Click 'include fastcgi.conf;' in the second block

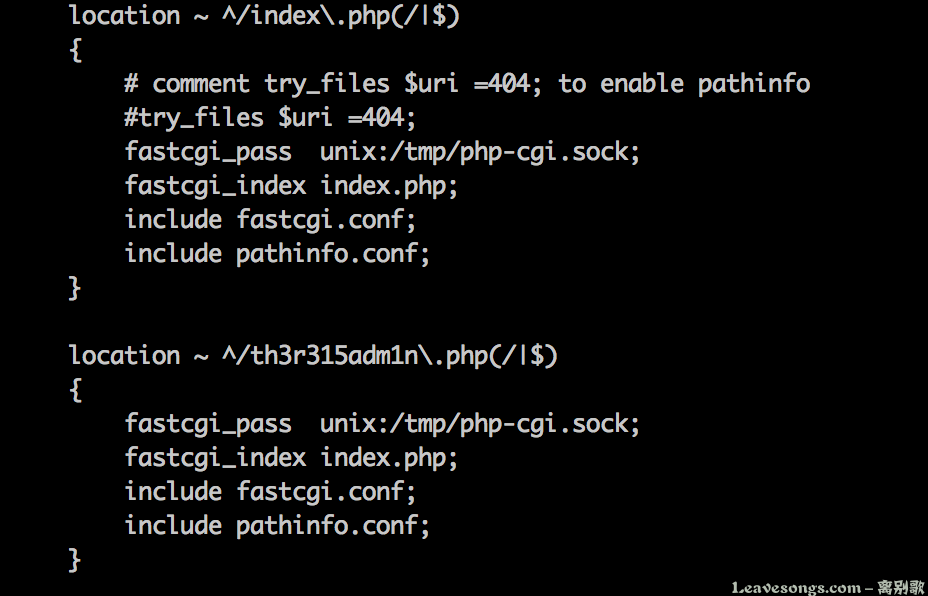270,491
